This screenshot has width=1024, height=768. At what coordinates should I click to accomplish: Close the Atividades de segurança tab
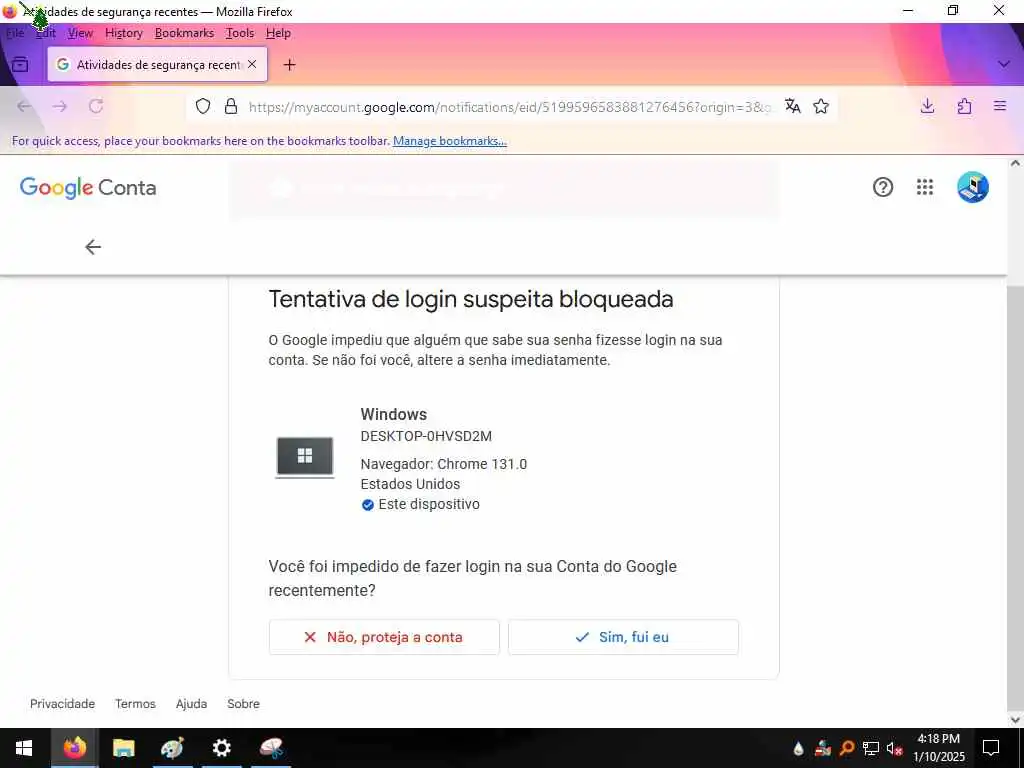(252, 64)
